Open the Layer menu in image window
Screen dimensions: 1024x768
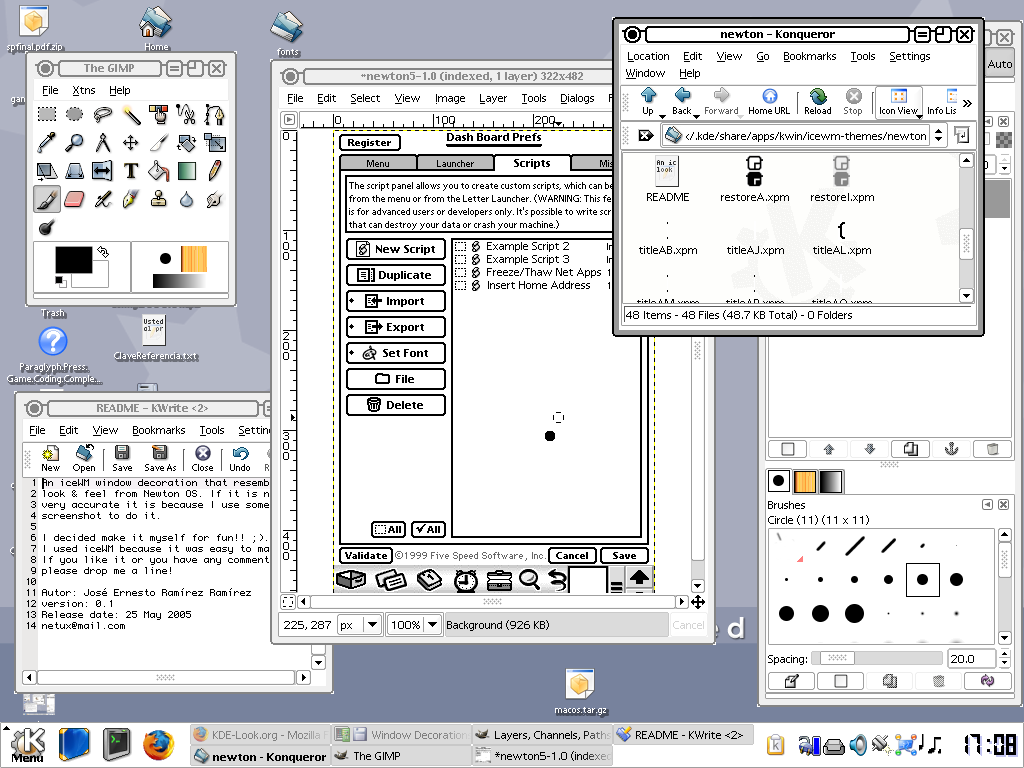pos(493,98)
